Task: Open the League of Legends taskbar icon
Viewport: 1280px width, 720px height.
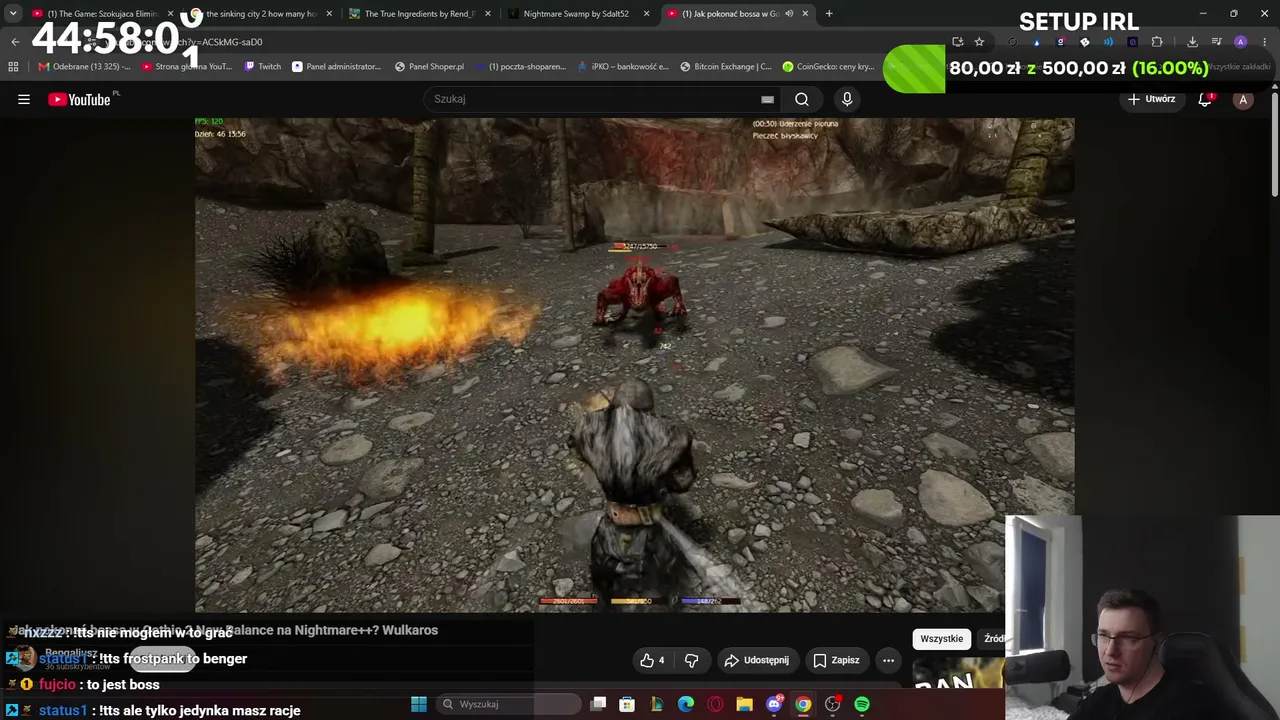Action: (x=656, y=704)
